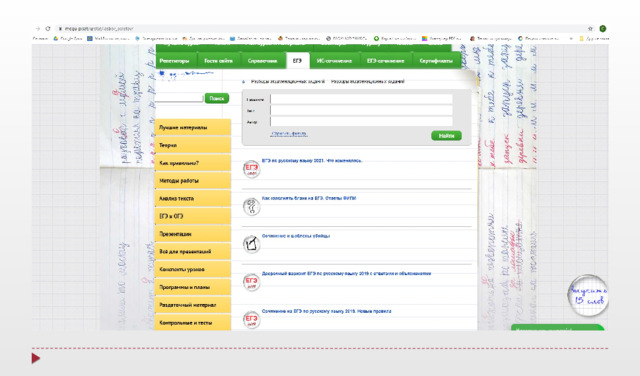Select Все для презентаций sidebar item

pos(193,251)
